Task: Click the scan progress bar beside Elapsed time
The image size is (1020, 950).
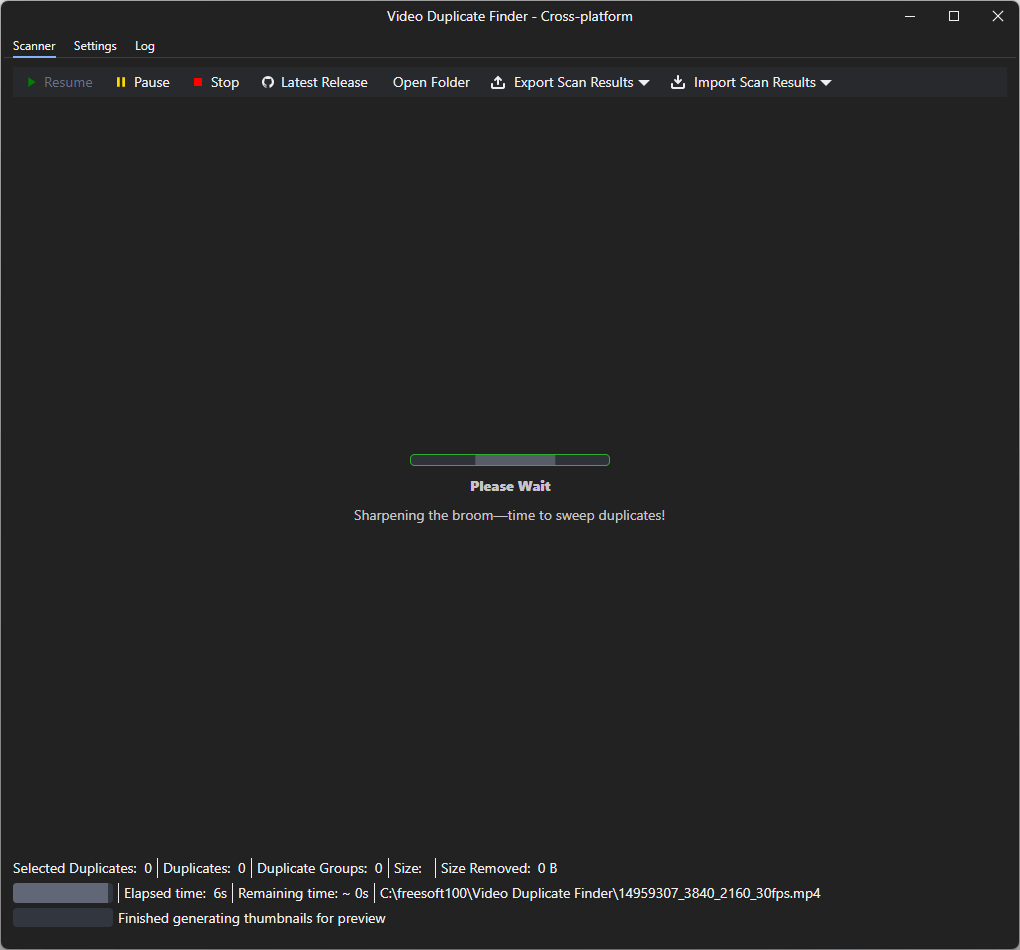Action: click(x=62, y=893)
